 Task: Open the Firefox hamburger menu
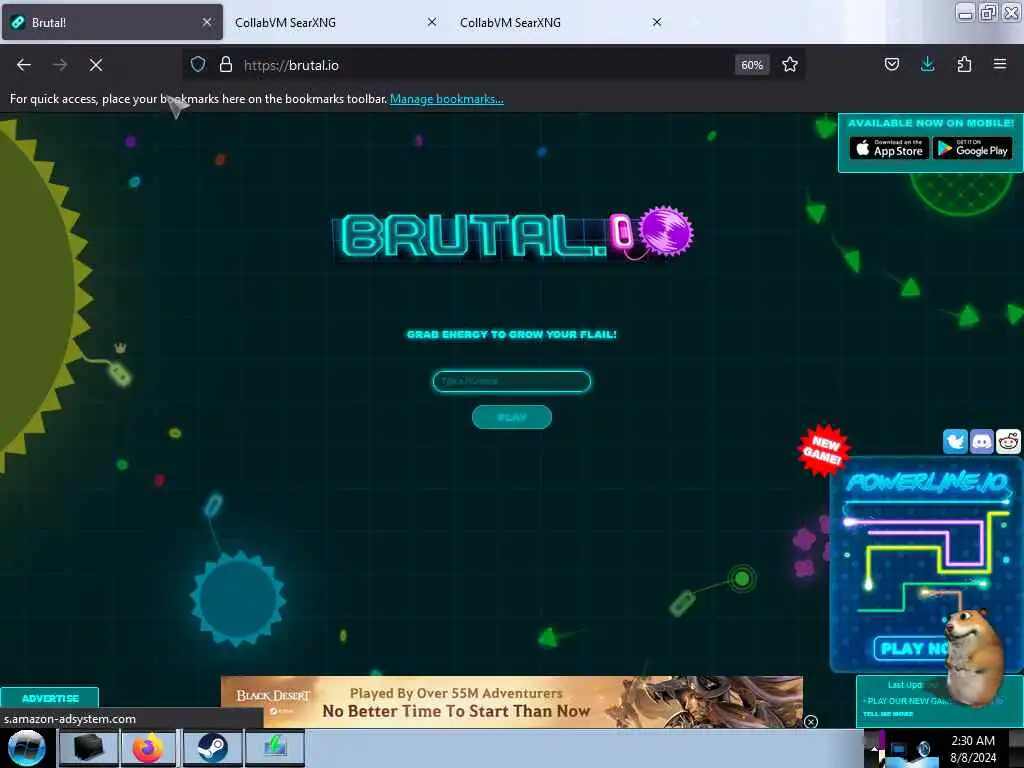point(1000,64)
